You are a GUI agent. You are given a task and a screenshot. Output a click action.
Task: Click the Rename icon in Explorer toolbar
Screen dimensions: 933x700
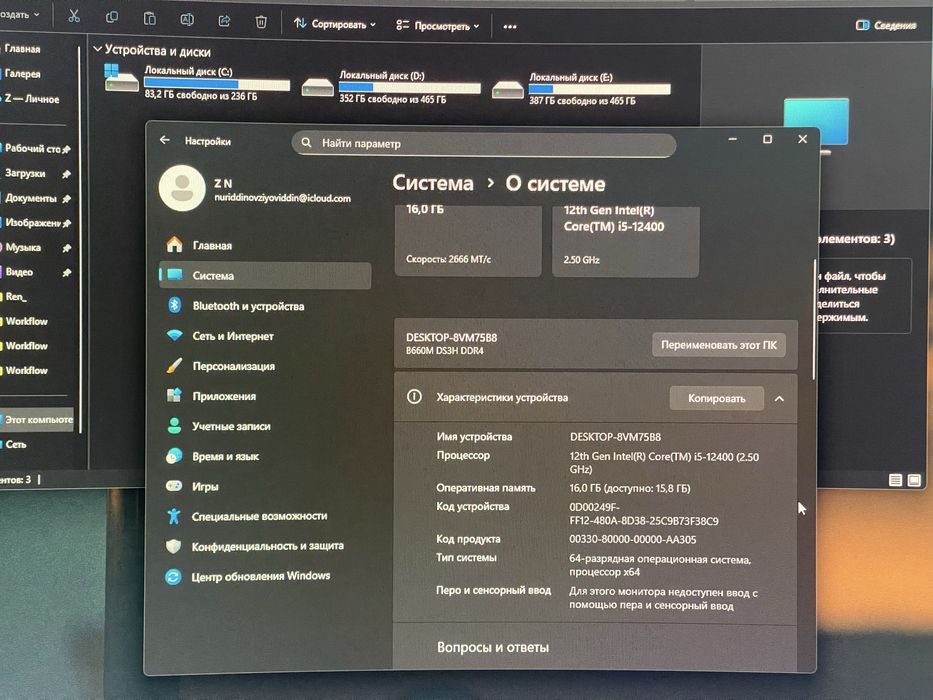tap(187, 20)
